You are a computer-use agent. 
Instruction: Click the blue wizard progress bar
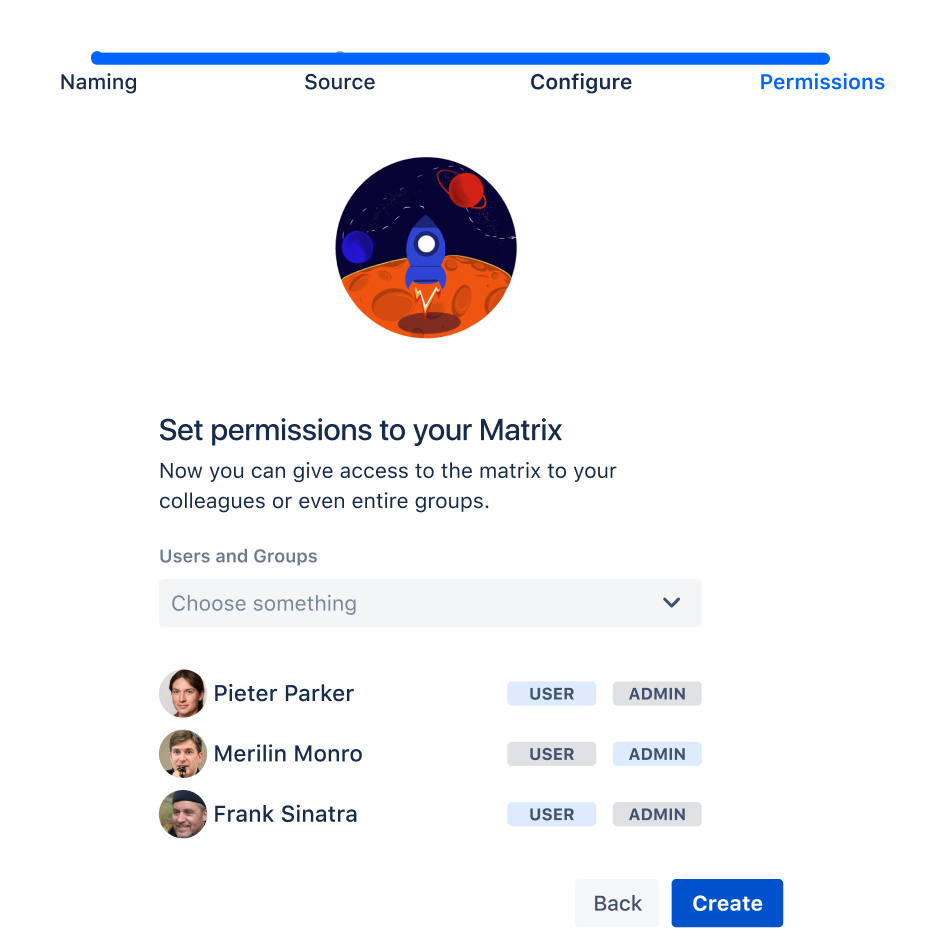pyautogui.click(x=460, y=58)
